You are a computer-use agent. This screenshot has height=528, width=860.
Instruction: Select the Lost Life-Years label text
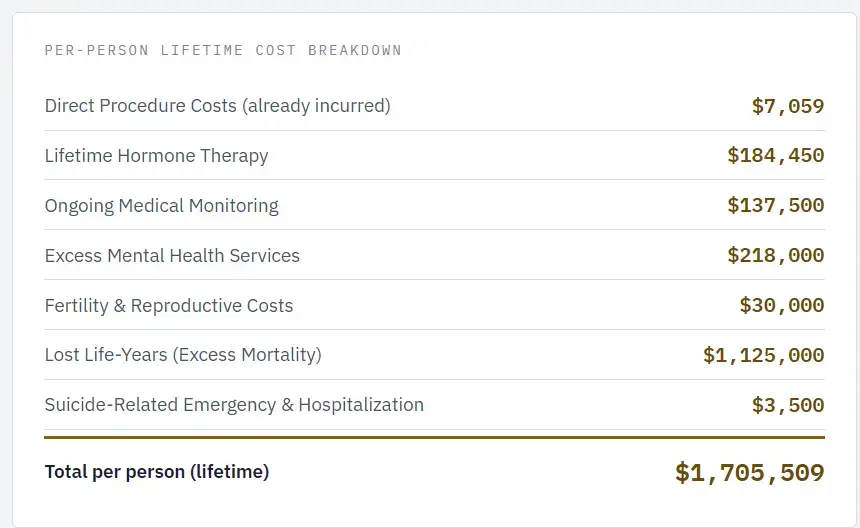[x=113, y=355]
